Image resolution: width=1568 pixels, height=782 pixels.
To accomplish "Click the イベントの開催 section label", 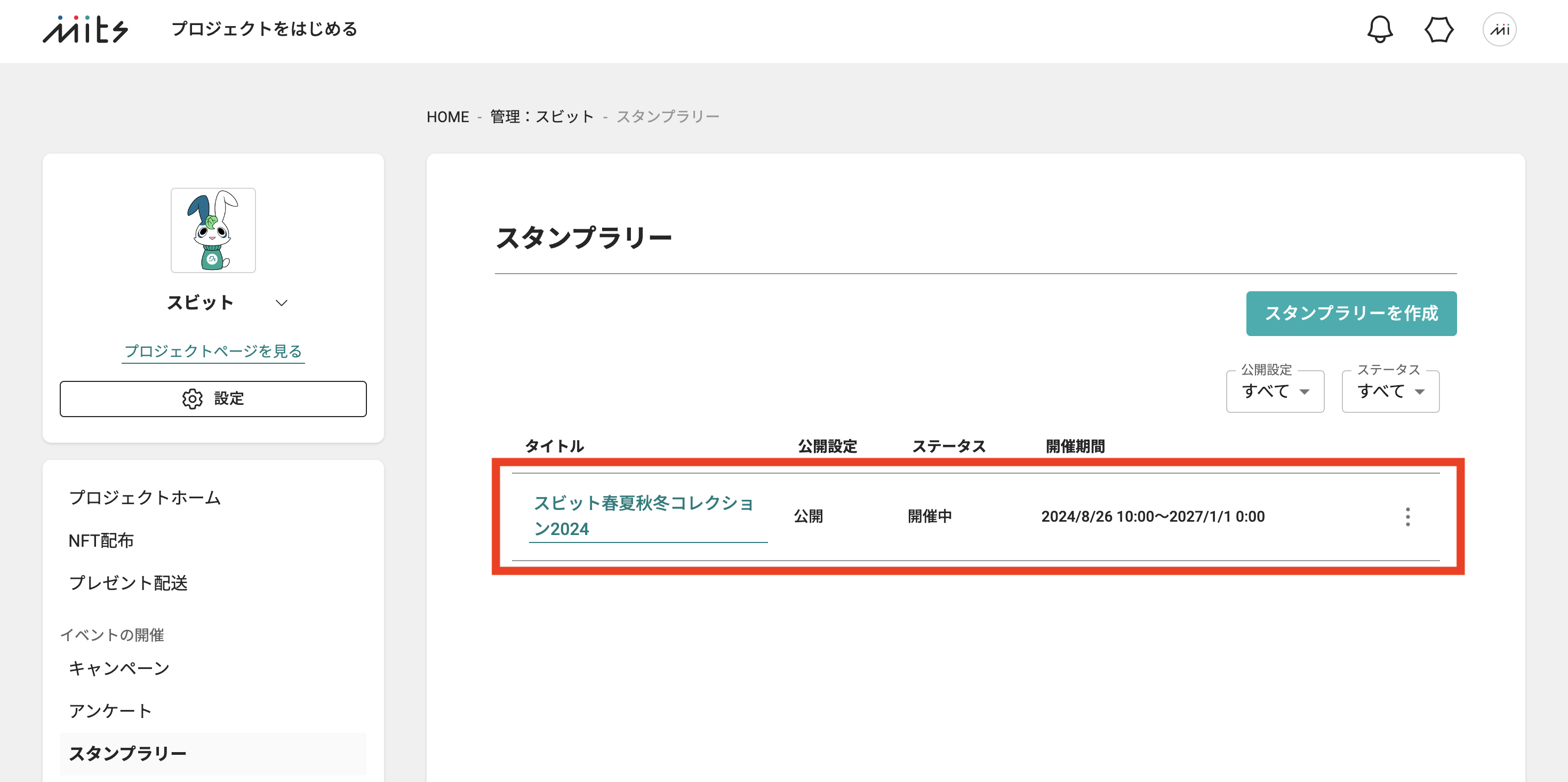I will (x=112, y=635).
